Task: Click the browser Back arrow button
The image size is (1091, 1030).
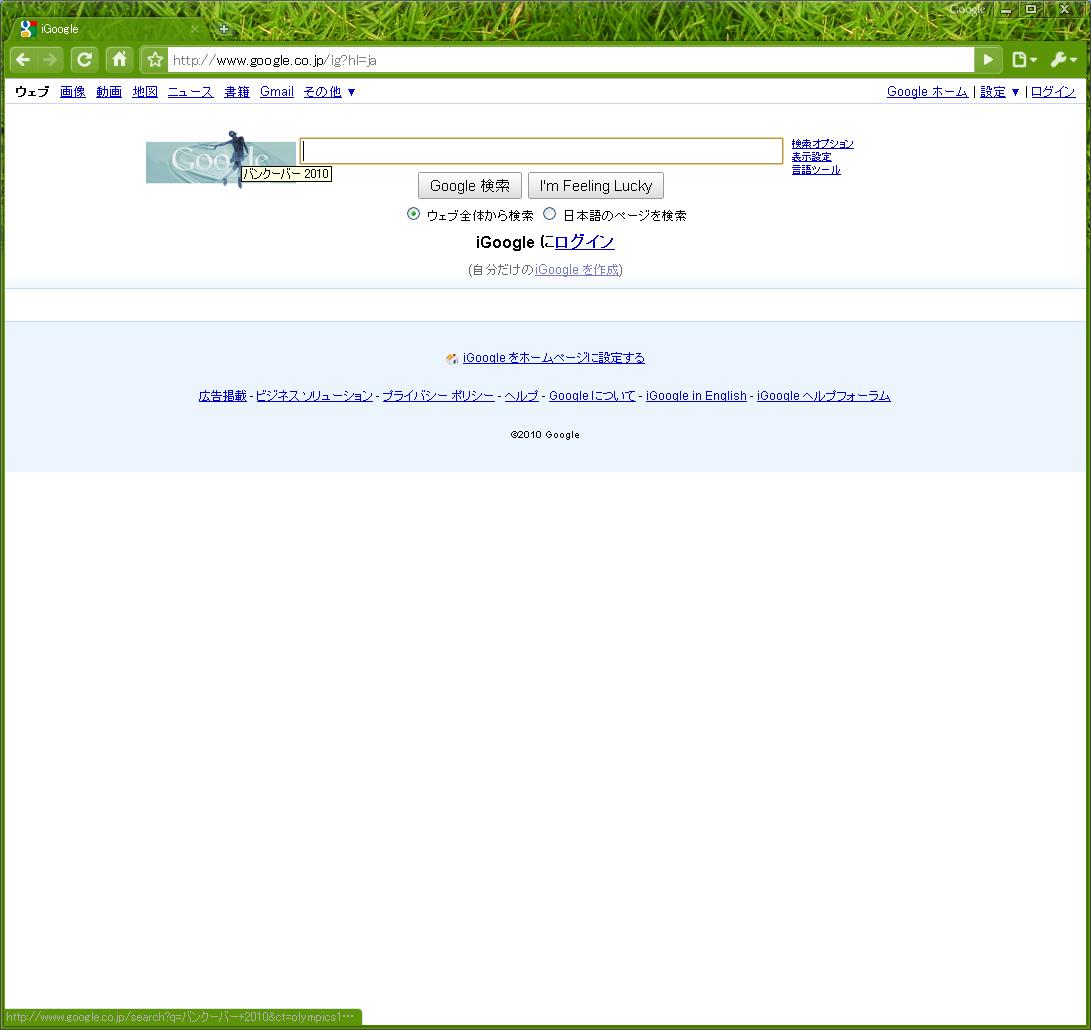Action: coord(23,60)
